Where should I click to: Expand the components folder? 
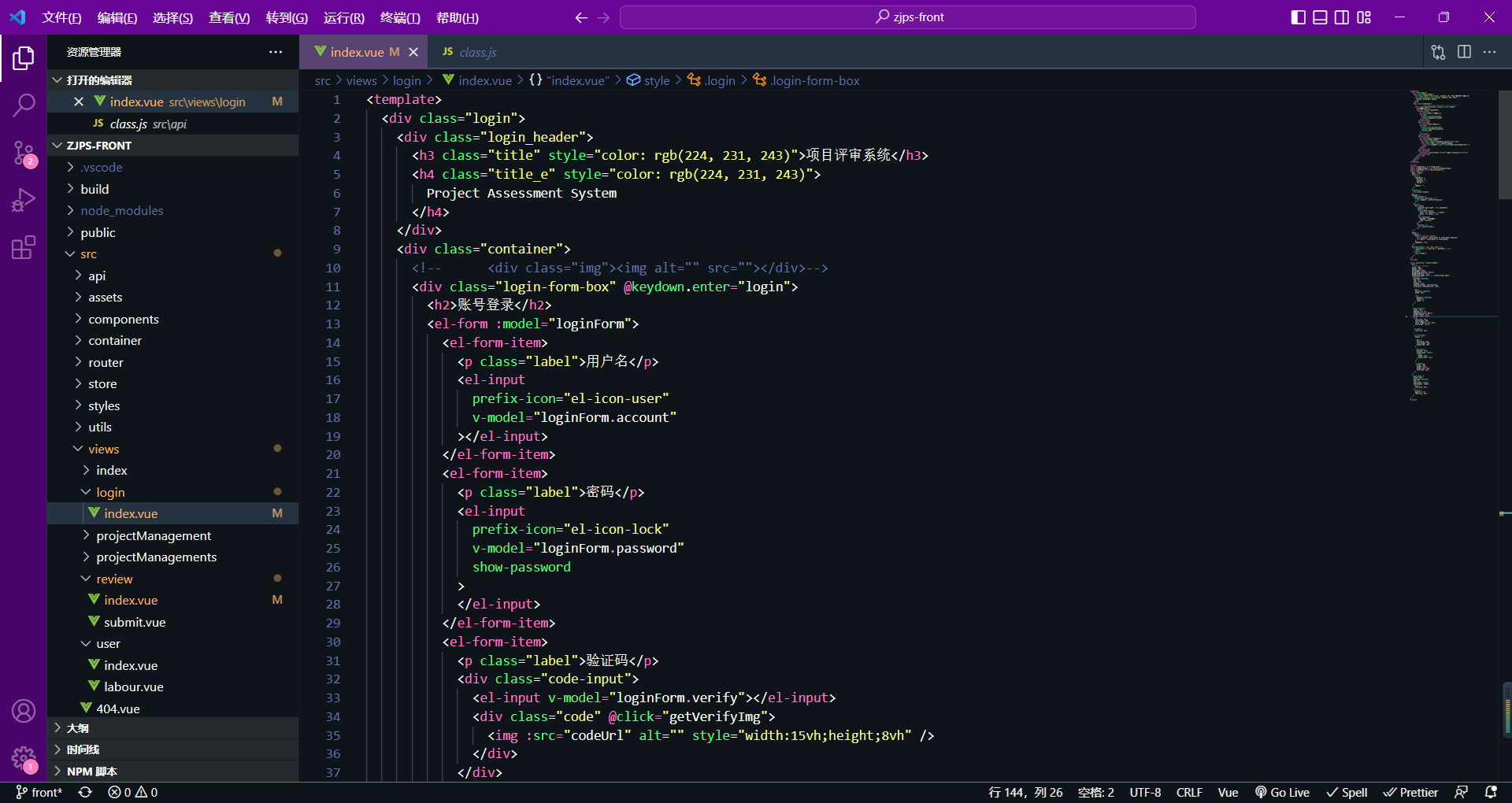pyautogui.click(x=173, y=319)
